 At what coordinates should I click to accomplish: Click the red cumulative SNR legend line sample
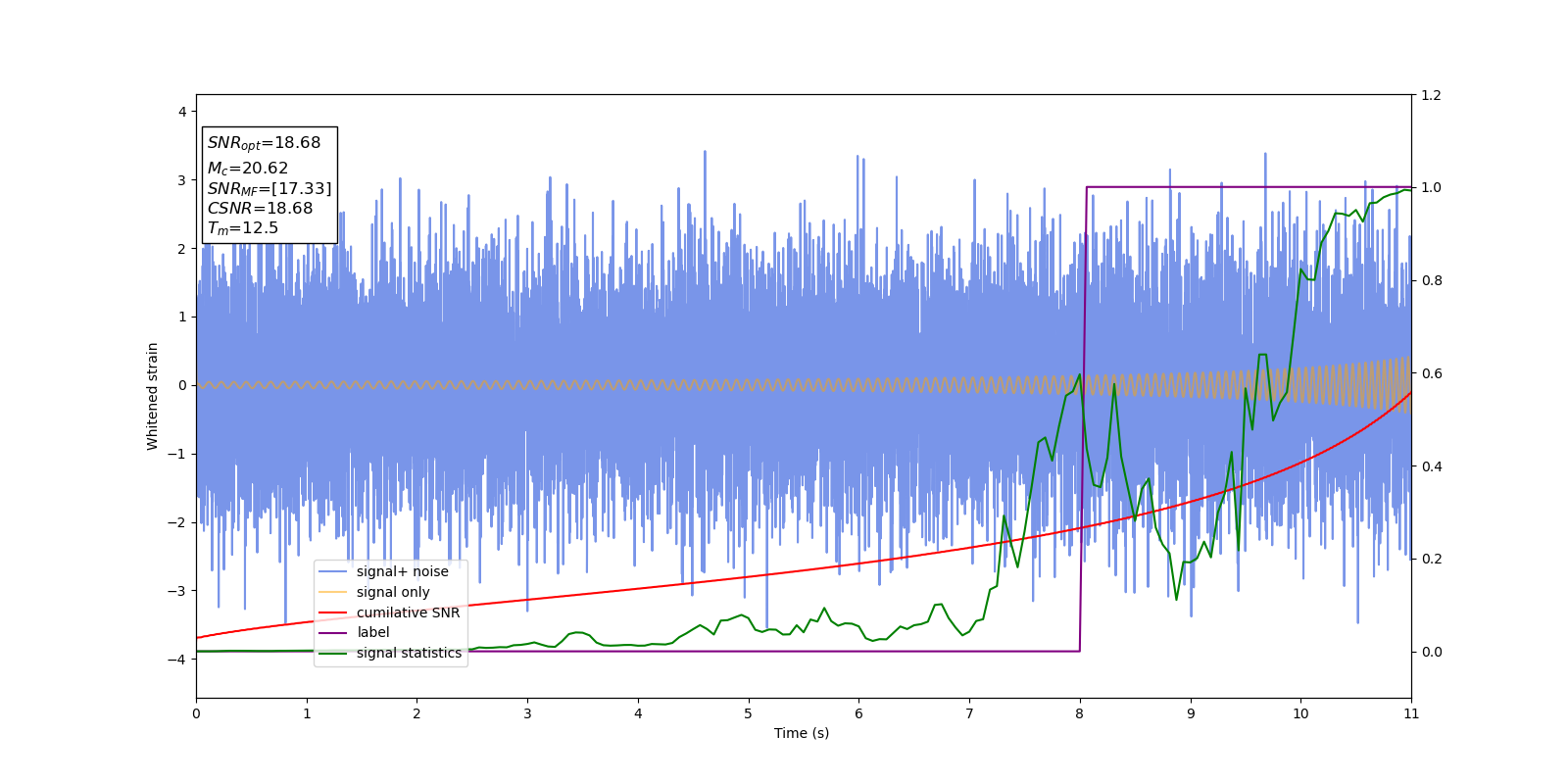333,612
